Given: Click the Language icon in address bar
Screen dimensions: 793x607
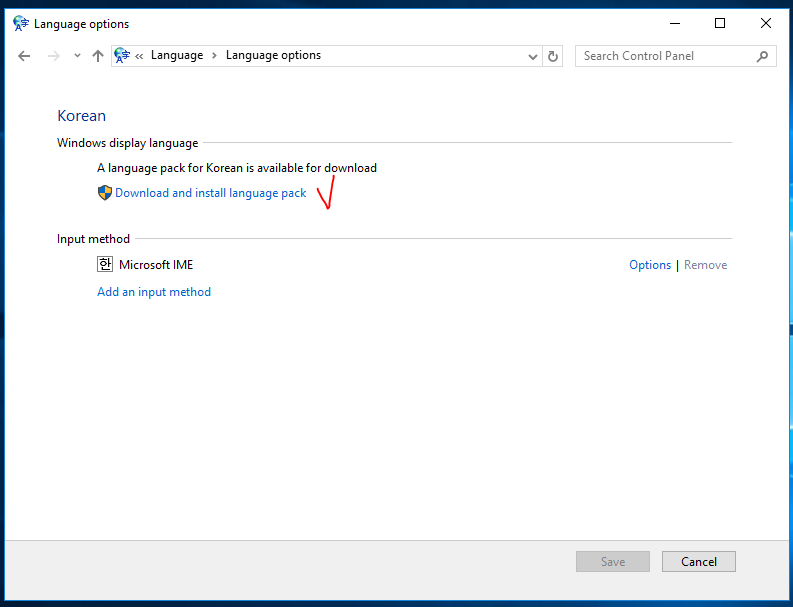Looking at the screenshot, I should pos(122,55).
